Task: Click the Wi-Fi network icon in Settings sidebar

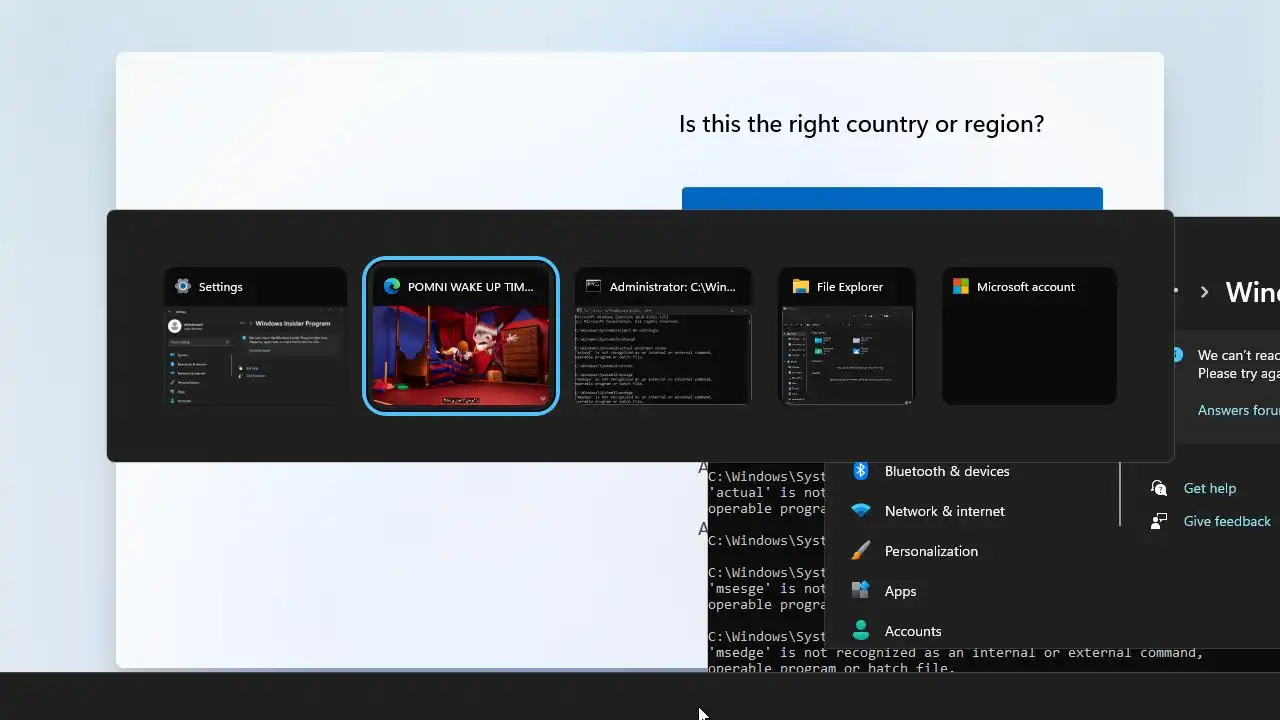Action: point(860,511)
